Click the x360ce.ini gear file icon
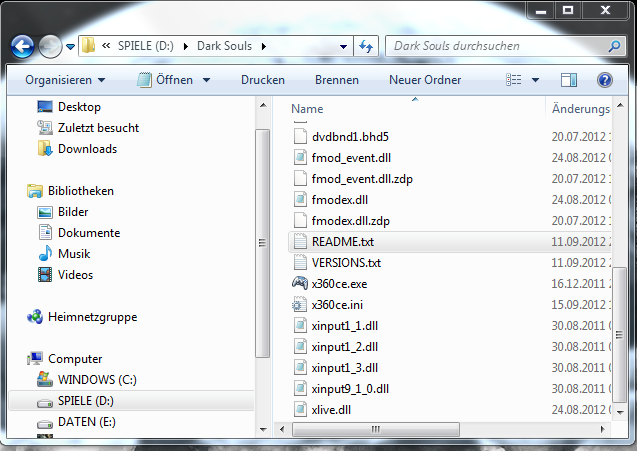The width and height of the screenshot is (637, 451). 300,304
